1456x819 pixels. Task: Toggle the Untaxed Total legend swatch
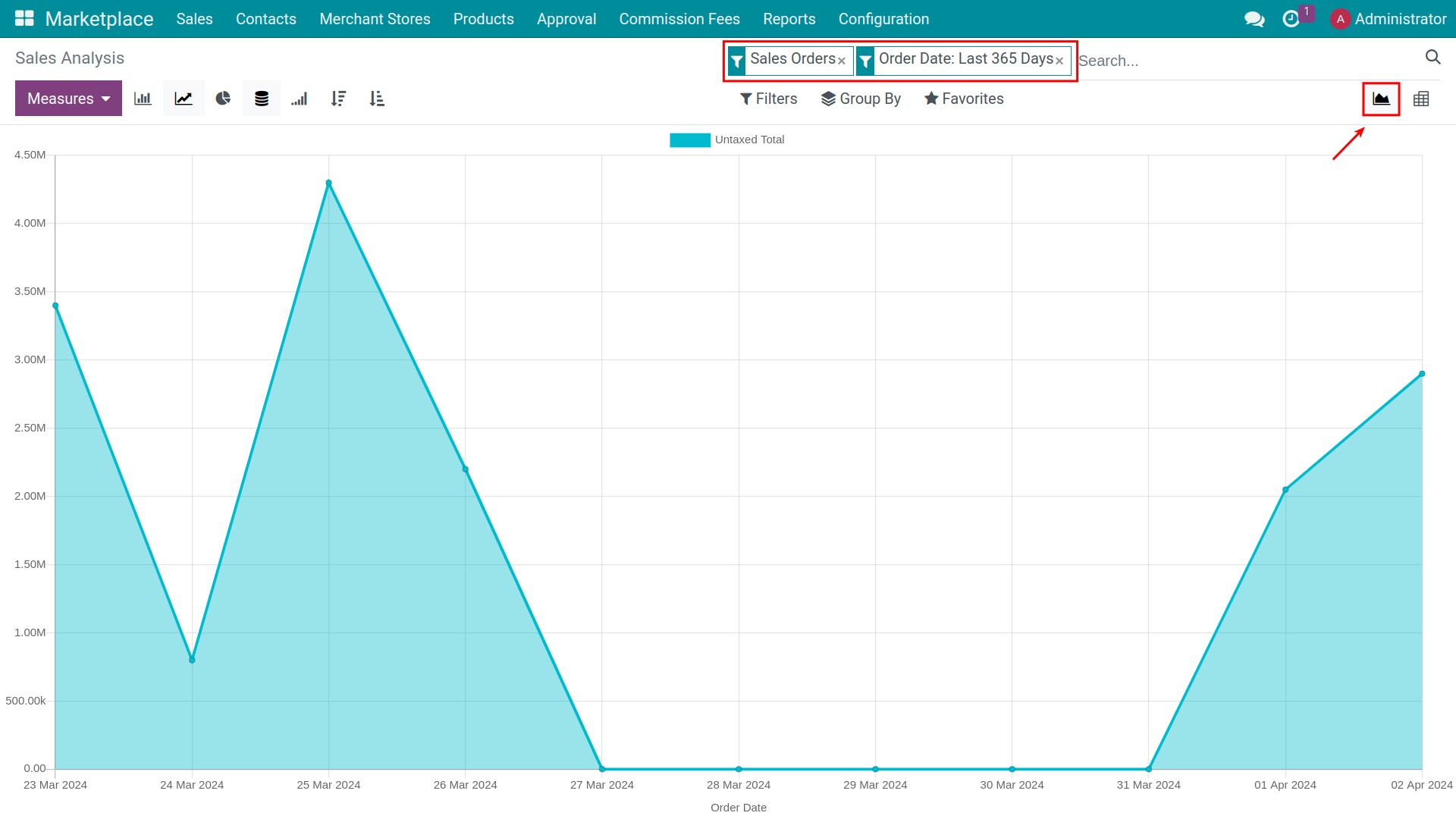tap(690, 140)
